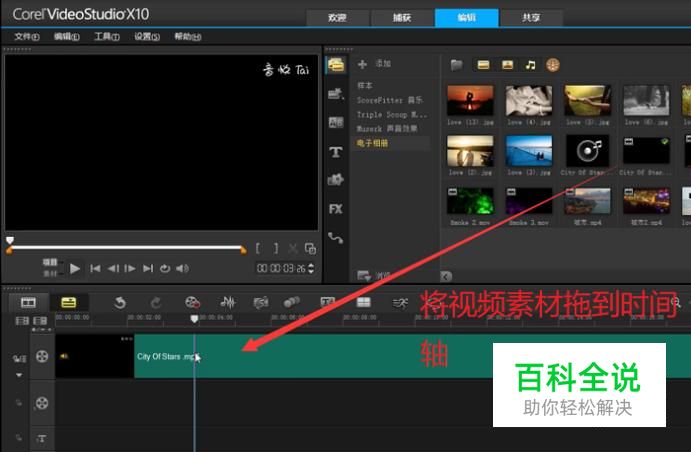Viewport: 691px width, 452px height.
Task: Undo the last action
Action: pyautogui.click(x=120, y=303)
